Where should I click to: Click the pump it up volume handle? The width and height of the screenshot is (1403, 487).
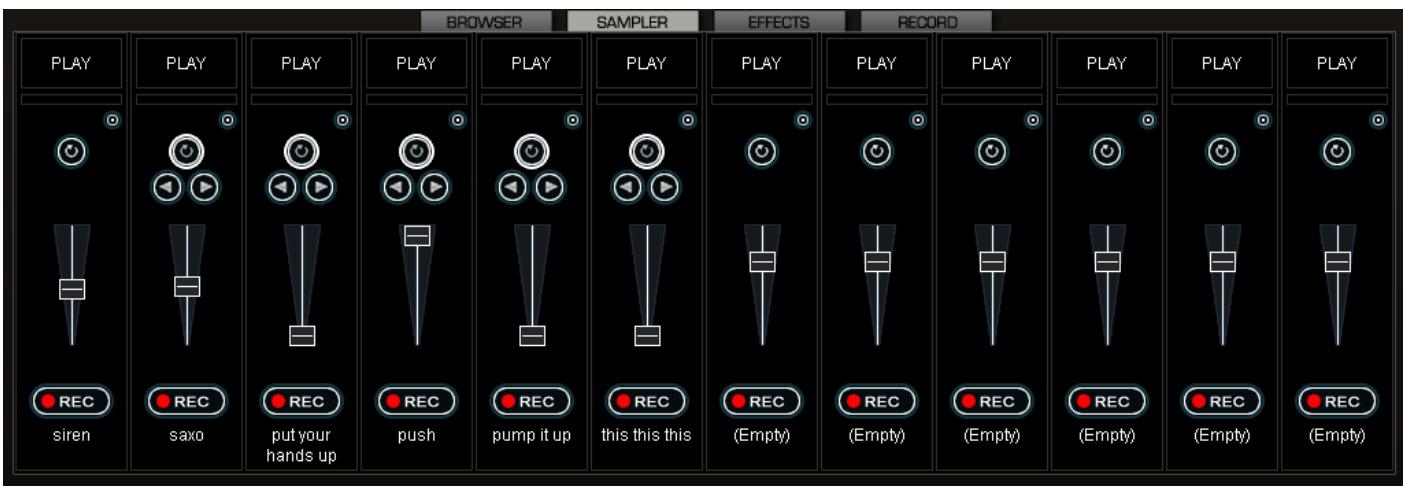coord(532,336)
